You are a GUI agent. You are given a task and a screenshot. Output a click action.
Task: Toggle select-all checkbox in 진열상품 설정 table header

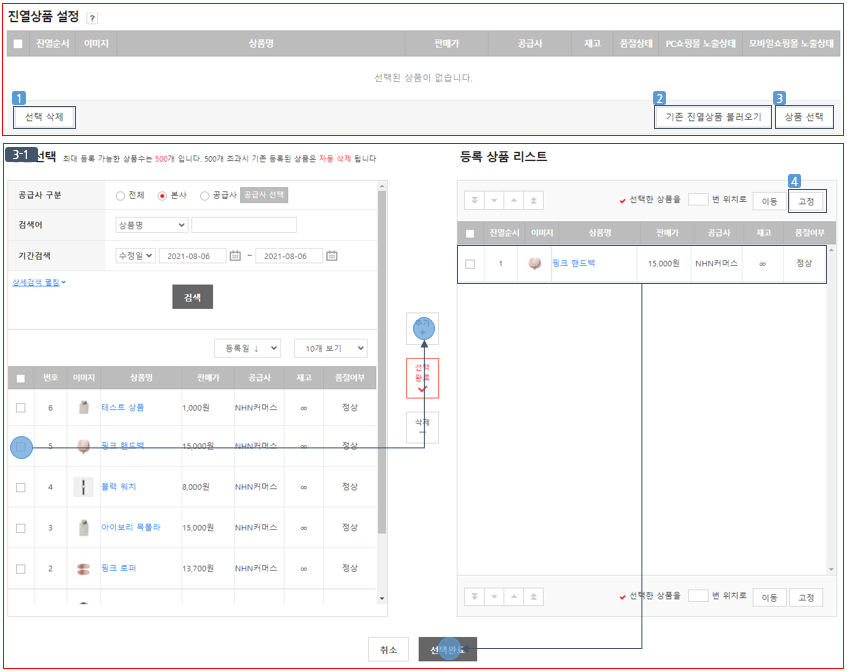coord(18,44)
